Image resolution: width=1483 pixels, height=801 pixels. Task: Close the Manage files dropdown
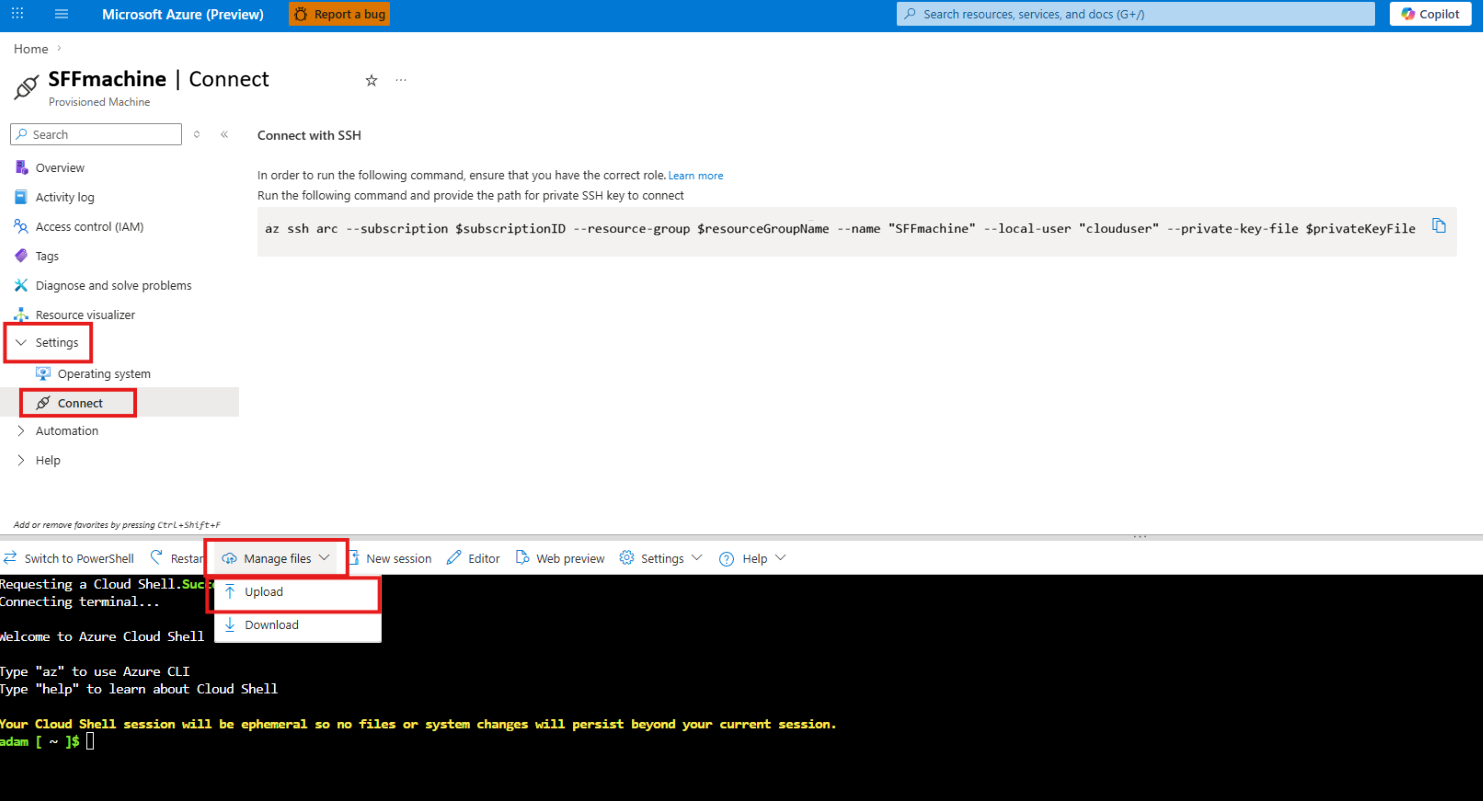(x=276, y=558)
